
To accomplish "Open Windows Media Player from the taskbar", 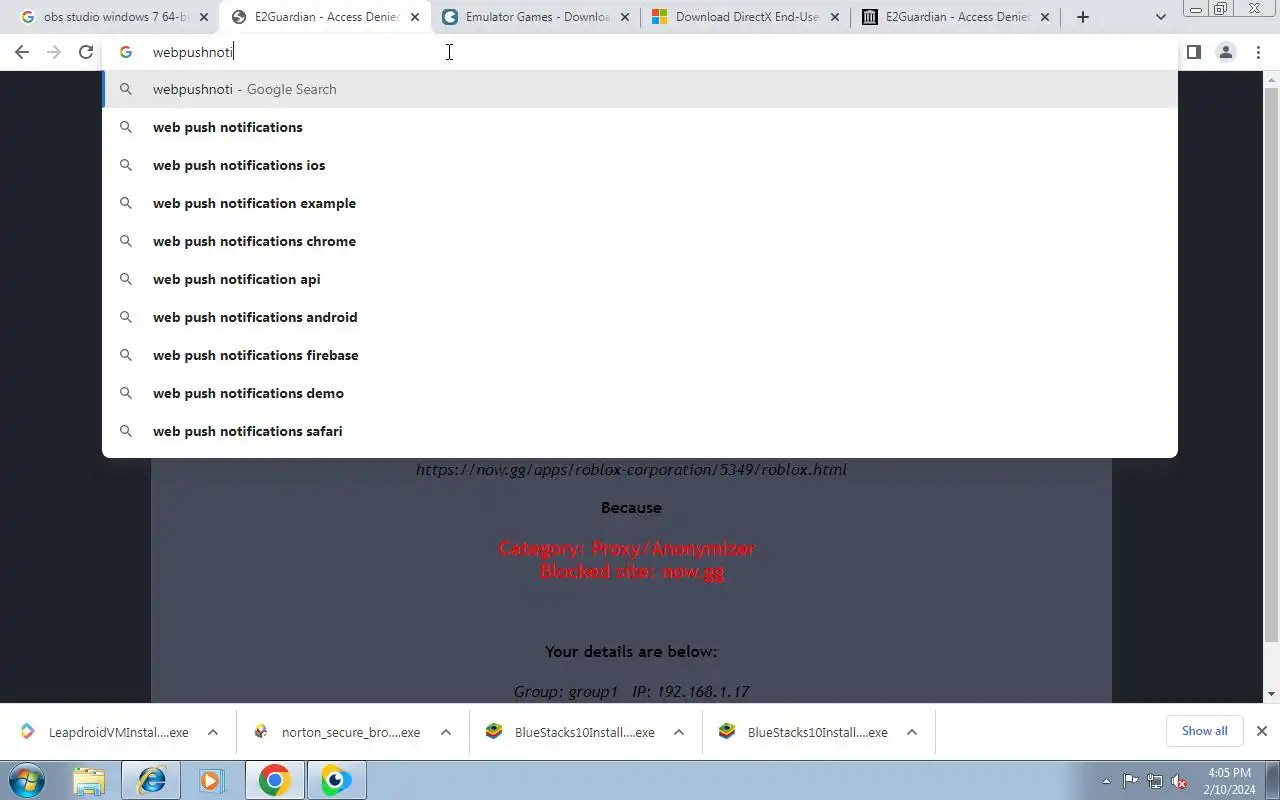I will pyautogui.click(x=212, y=780).
